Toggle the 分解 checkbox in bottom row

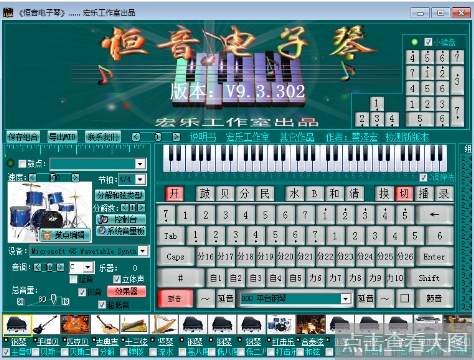[95, 352]
